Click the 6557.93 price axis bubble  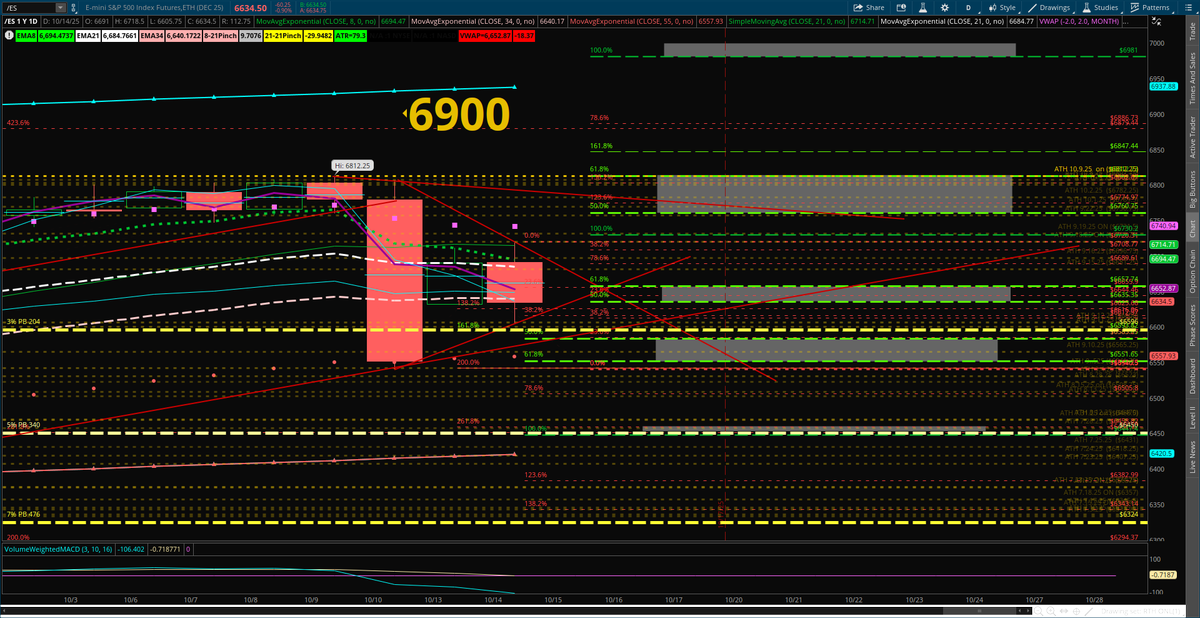point(1162,356)
